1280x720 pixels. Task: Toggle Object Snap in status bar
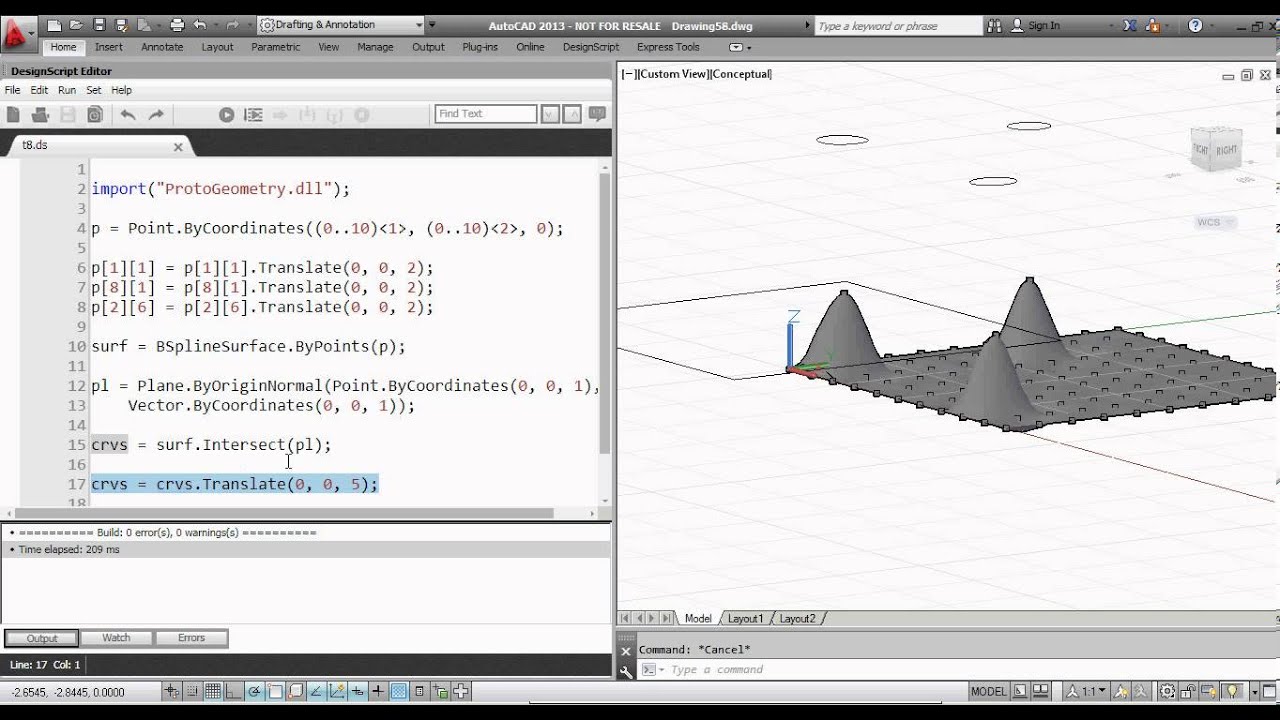click(275, 691)
